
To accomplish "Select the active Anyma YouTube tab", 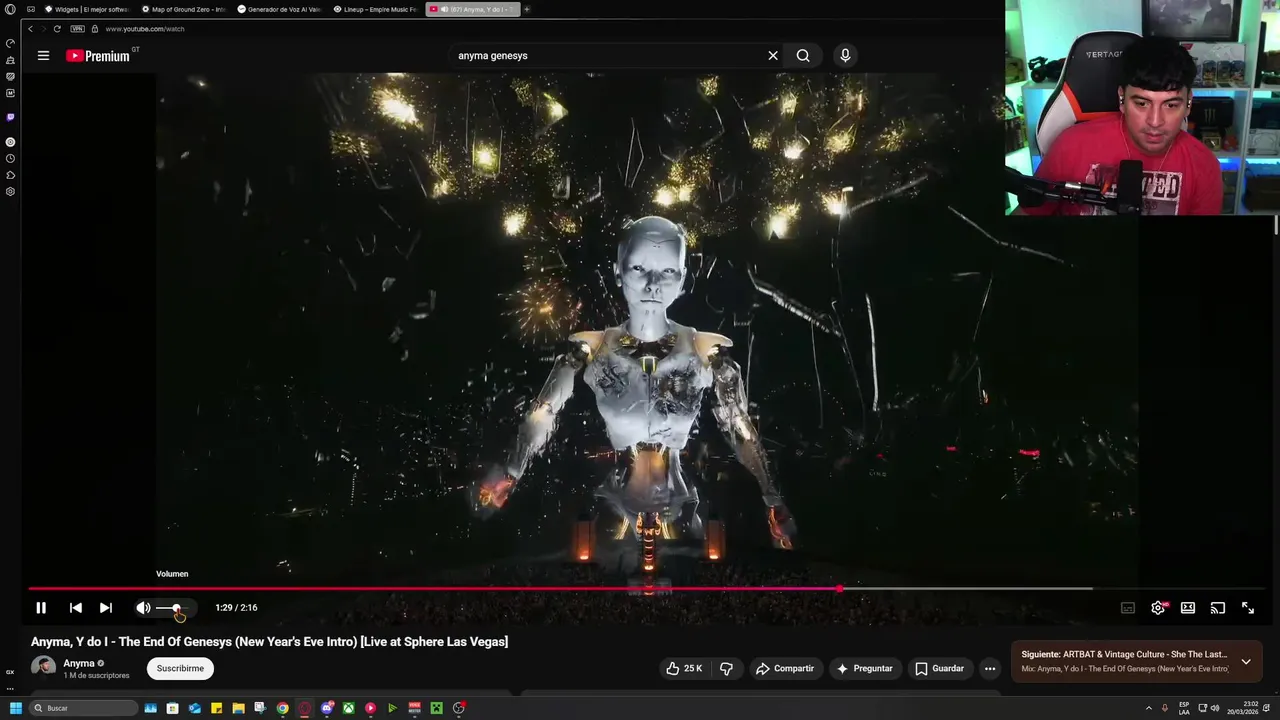I will click(472, 9).
